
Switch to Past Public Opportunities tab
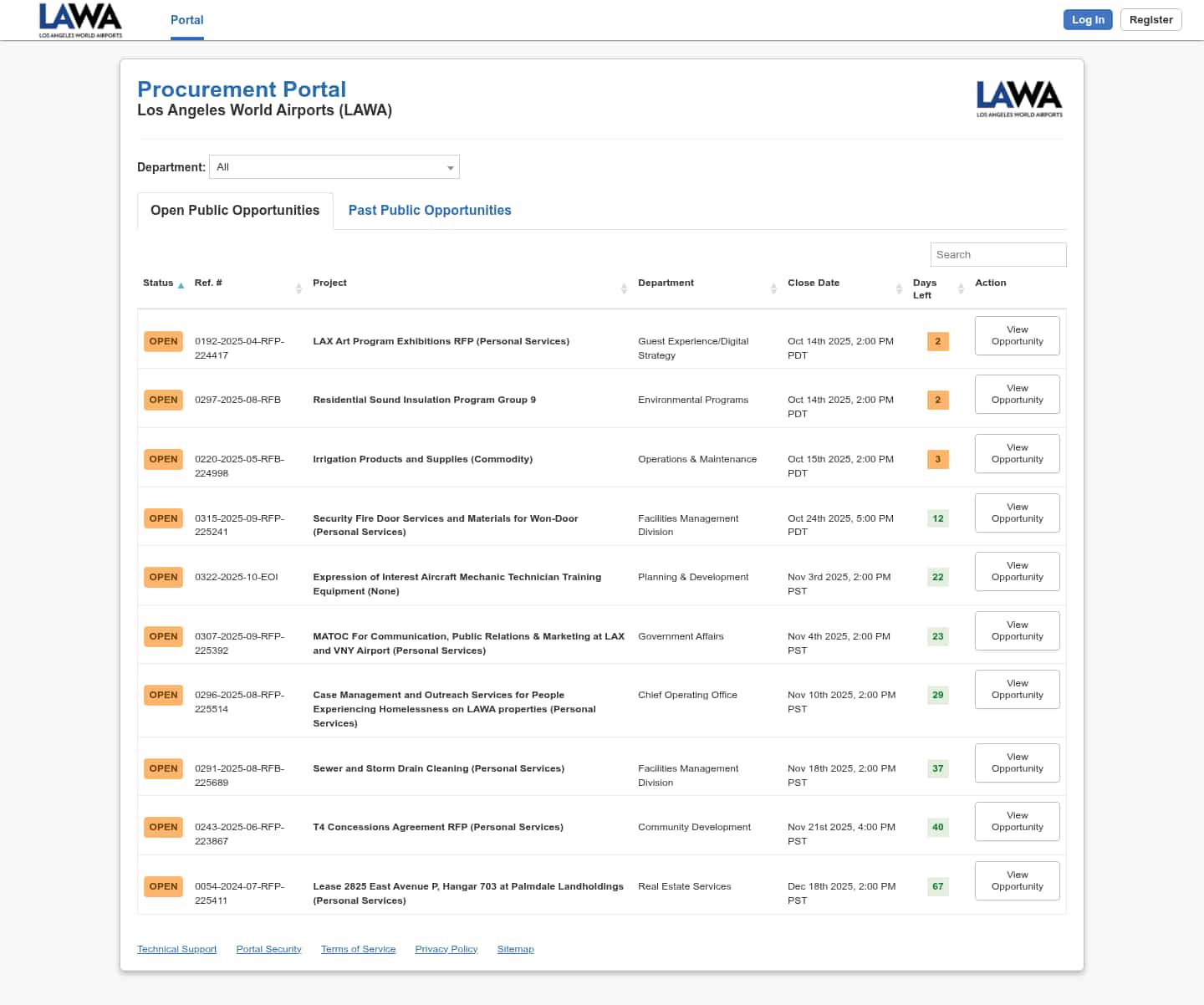(430, 211)
